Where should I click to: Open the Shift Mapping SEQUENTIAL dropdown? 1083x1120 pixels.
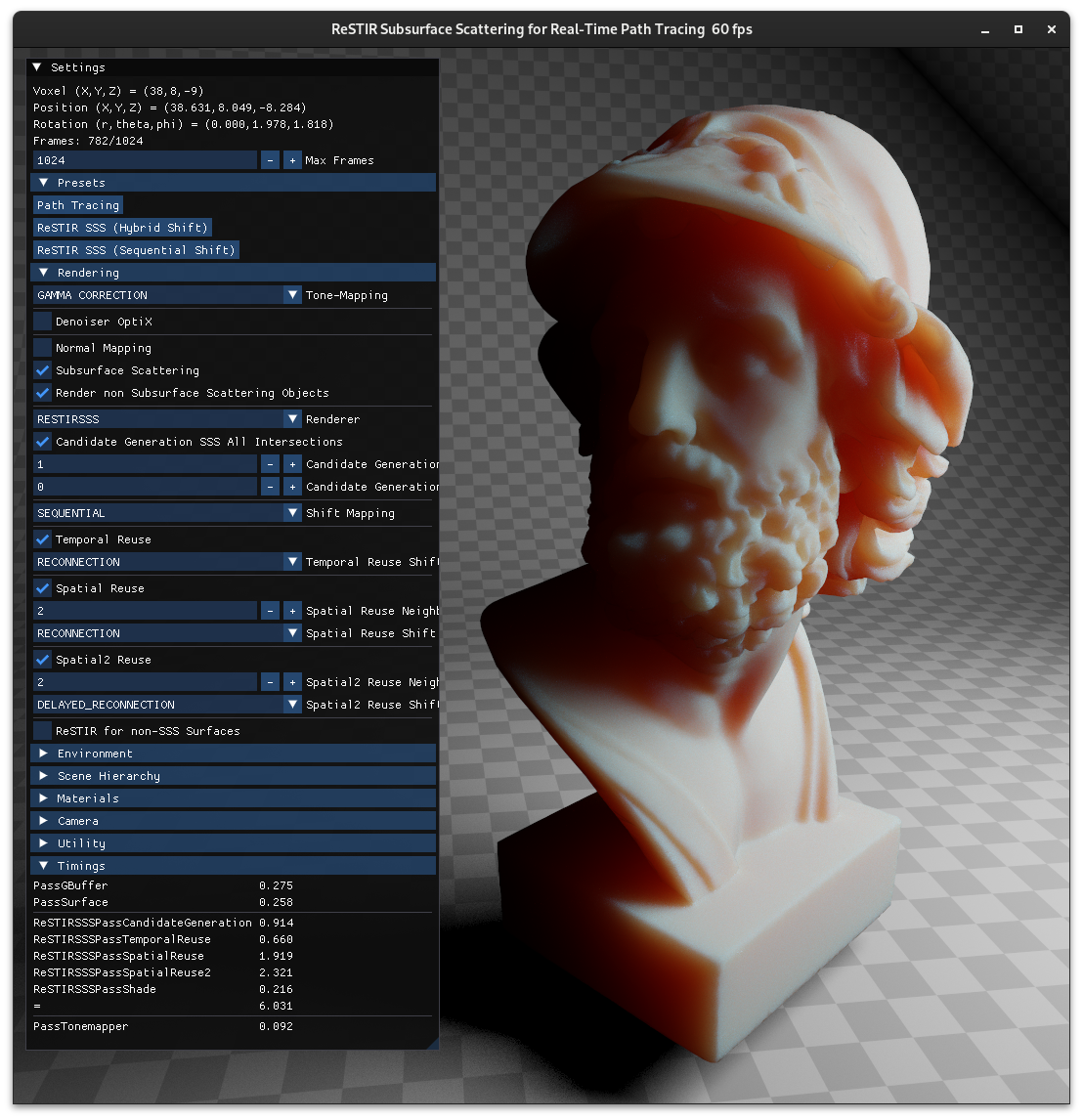pyautogui.click(x=167, y=513)
